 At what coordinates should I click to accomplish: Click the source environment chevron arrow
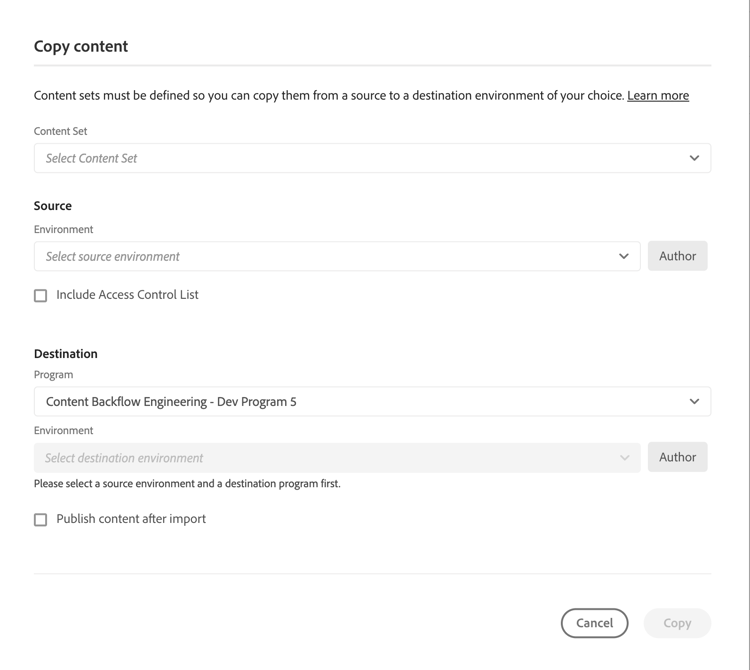(624, 256)
